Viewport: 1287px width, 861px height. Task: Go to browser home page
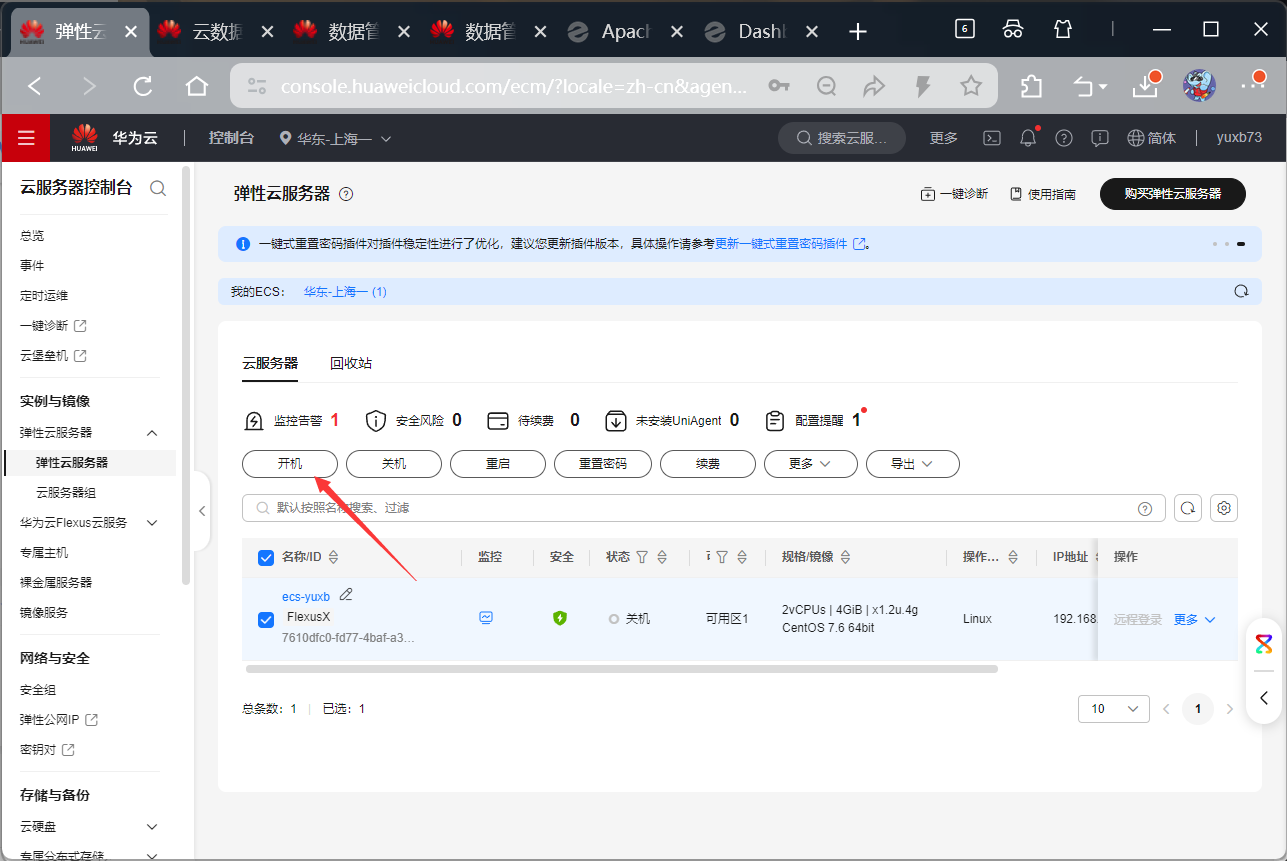click(196, 87)
